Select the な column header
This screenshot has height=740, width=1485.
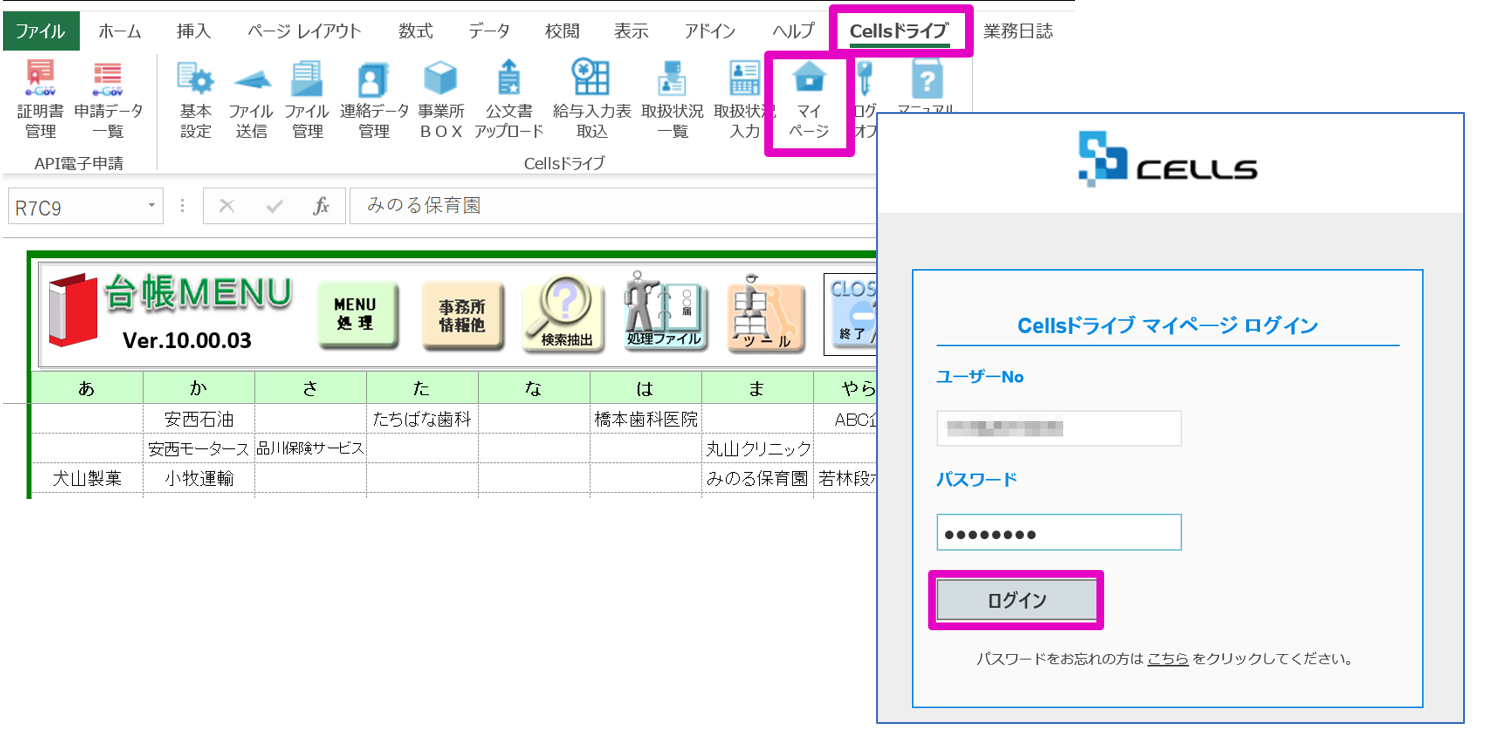[x=535, y=388]
